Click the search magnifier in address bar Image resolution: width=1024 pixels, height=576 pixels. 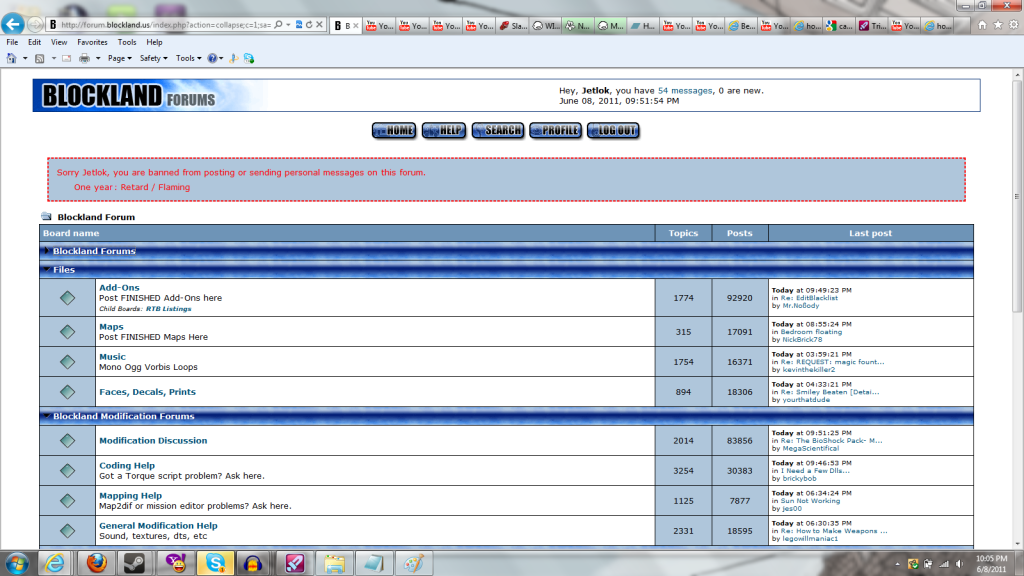(278, 25)
